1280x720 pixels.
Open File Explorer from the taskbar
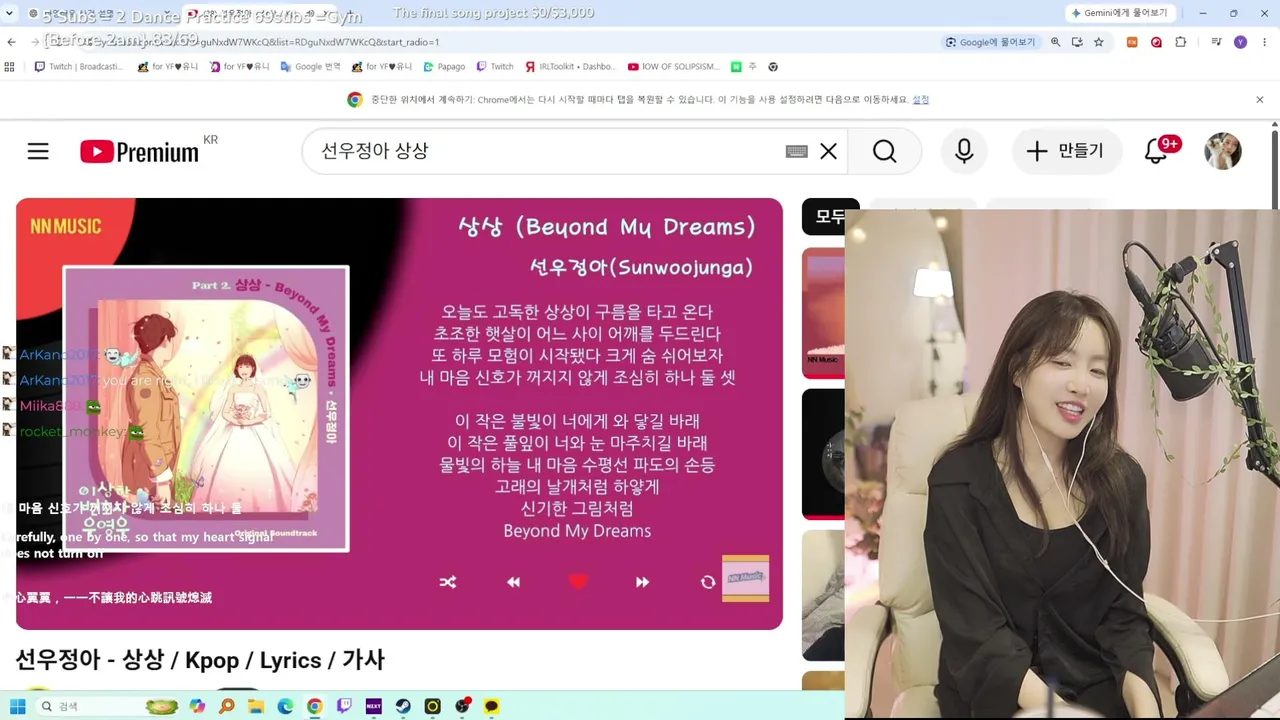(x=256, y=706)
